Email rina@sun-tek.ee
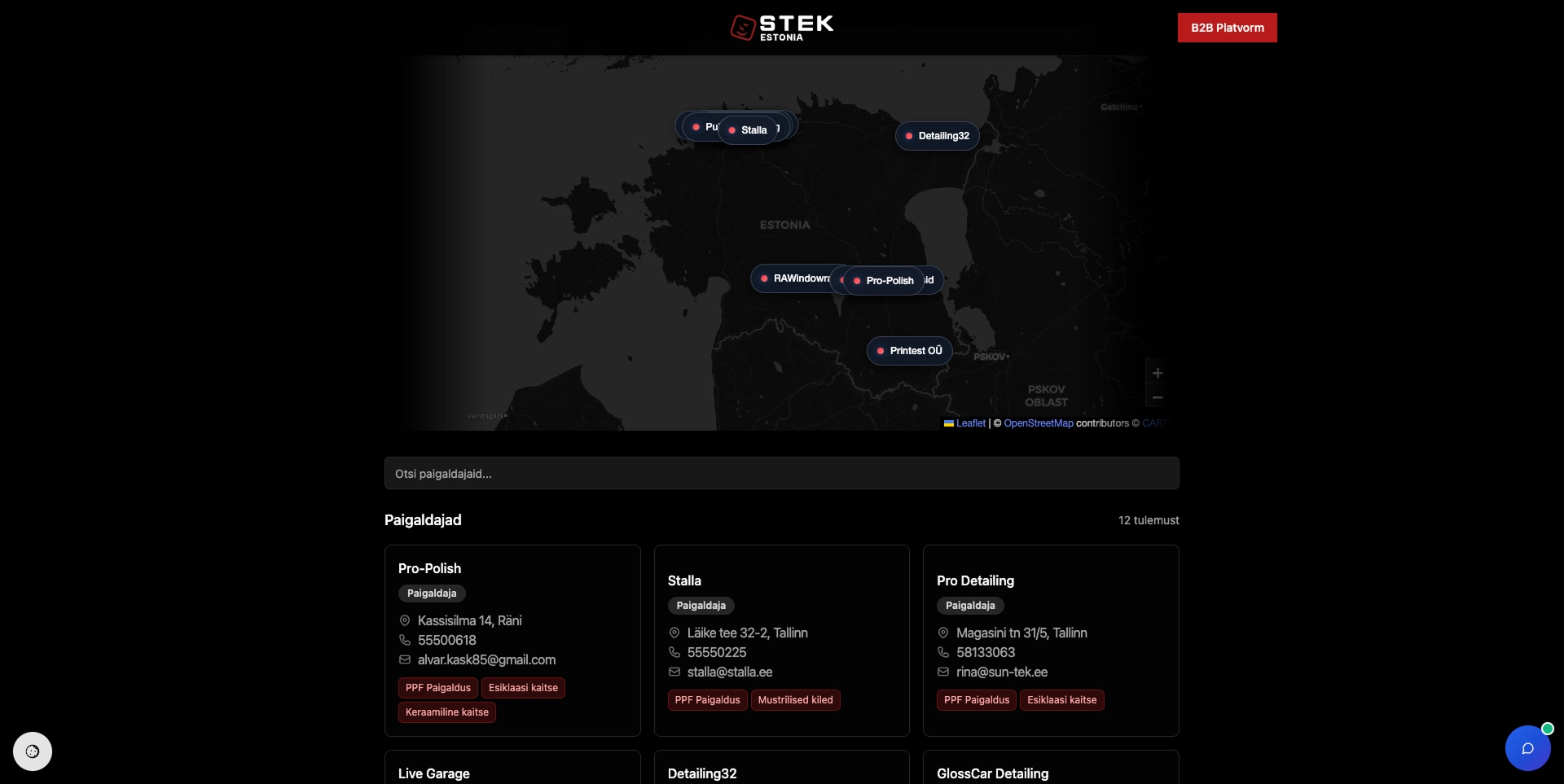 1002,672
